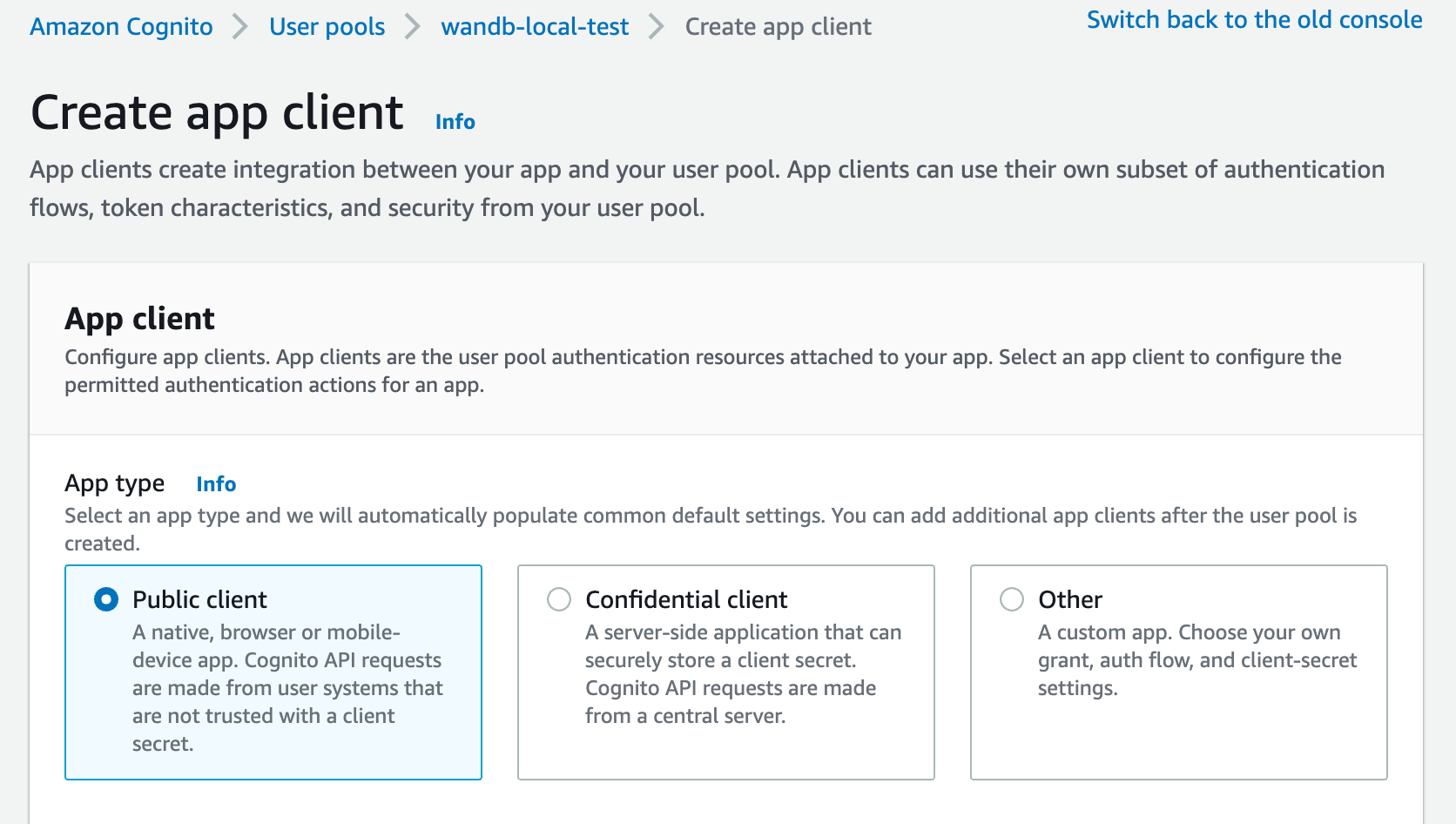The image size is (1456, 824).
Task: Click the empty radio circle beside Confidential client
Action: pos(559,599)
